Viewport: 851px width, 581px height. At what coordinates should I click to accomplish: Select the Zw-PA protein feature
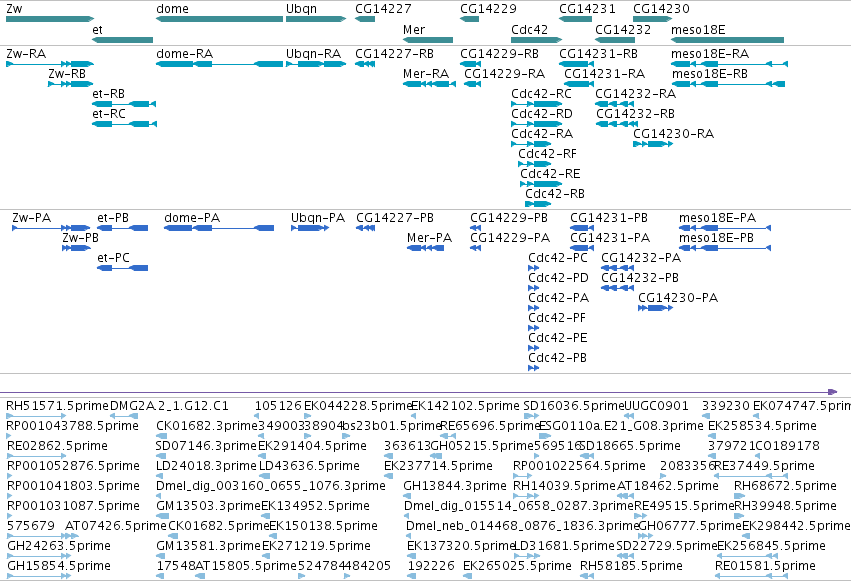pos(51,228)
